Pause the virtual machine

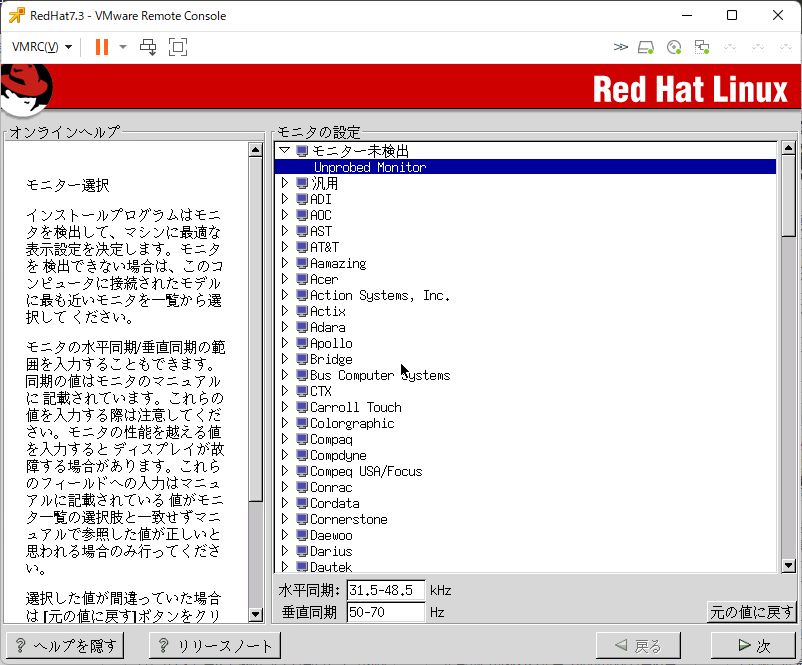102,47
